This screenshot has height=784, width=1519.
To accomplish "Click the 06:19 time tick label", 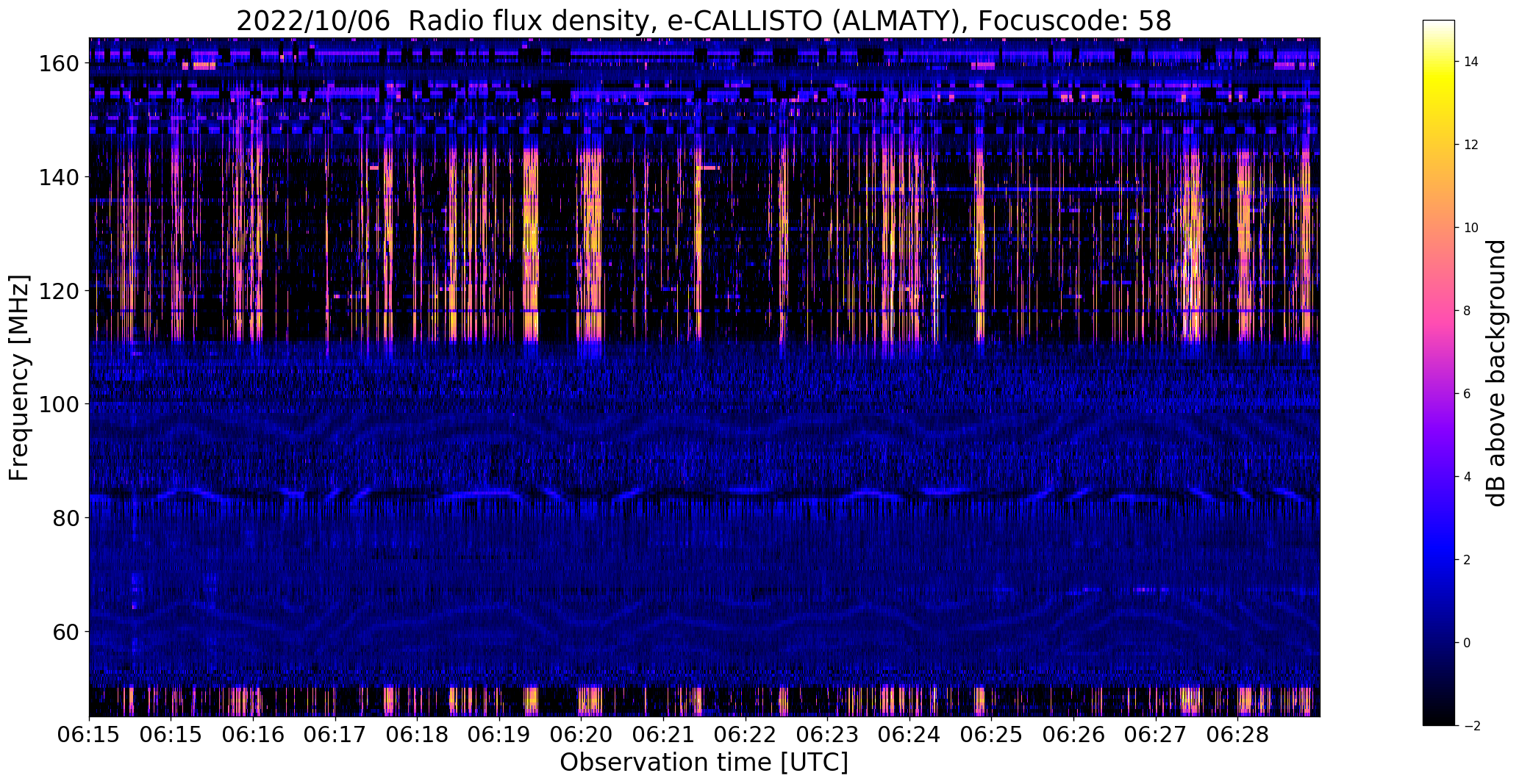I will pos(499,735).
